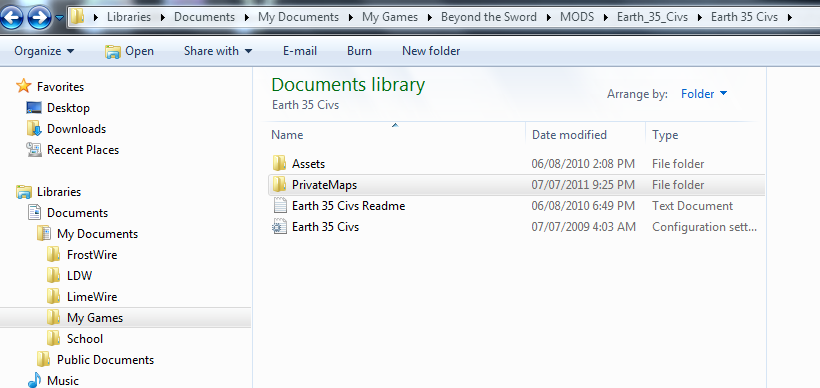
Task: Click the Recent Places icon
Action: pos(34,150)
